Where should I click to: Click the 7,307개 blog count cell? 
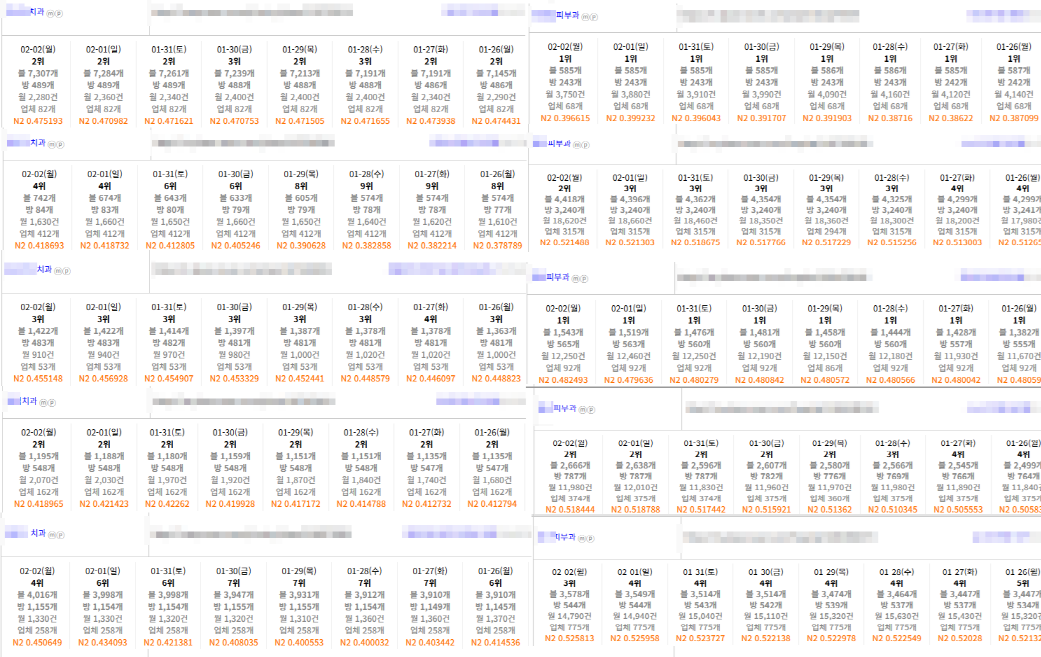[x=38, y=73]
